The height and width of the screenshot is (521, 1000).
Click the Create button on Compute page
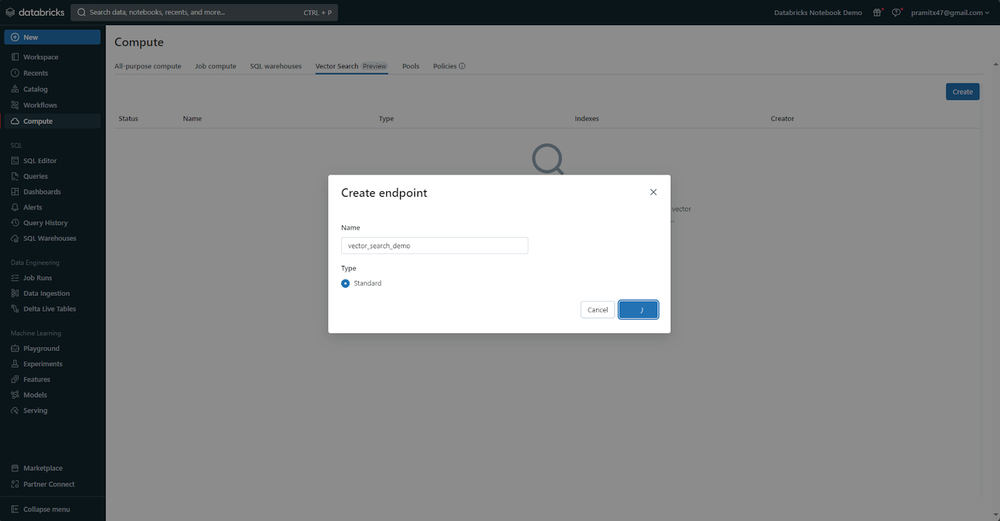(x=962, y=92)
